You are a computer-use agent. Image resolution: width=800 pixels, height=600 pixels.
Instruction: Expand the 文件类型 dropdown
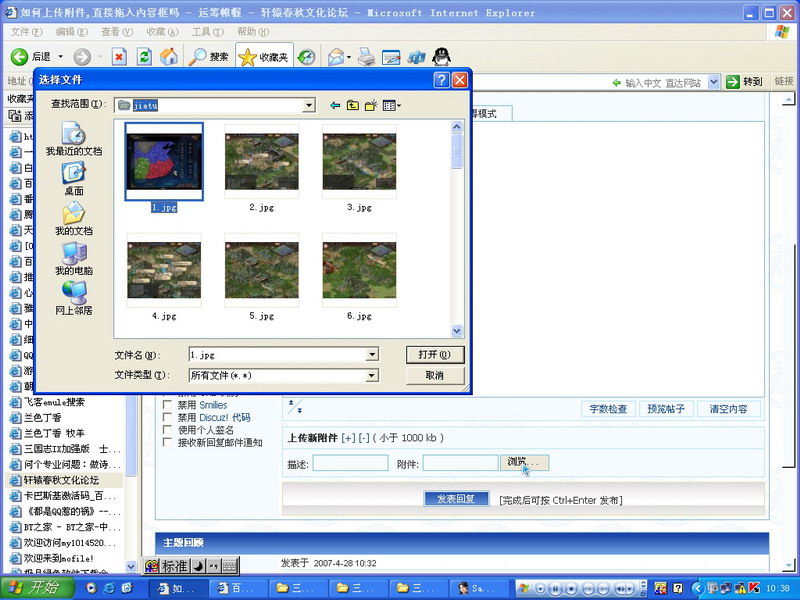(372, 375)
